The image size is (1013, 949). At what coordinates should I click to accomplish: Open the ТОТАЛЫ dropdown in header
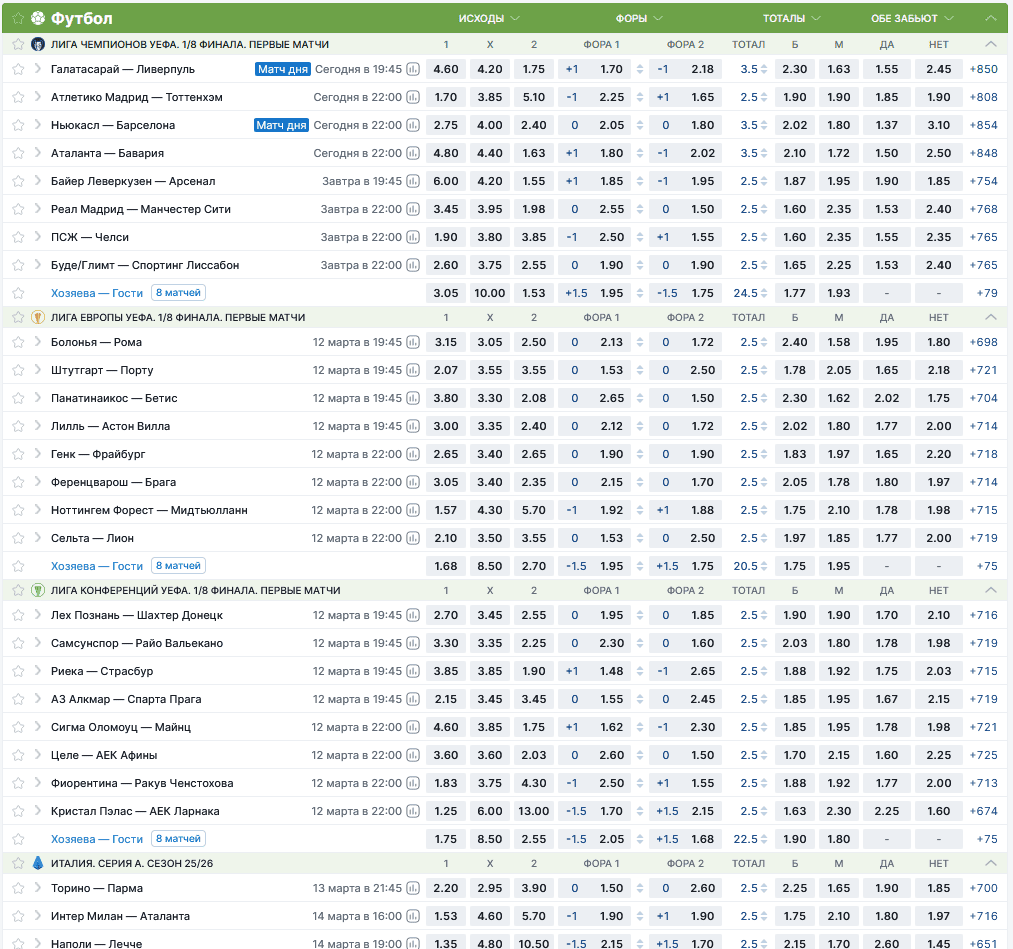[792, 18]
